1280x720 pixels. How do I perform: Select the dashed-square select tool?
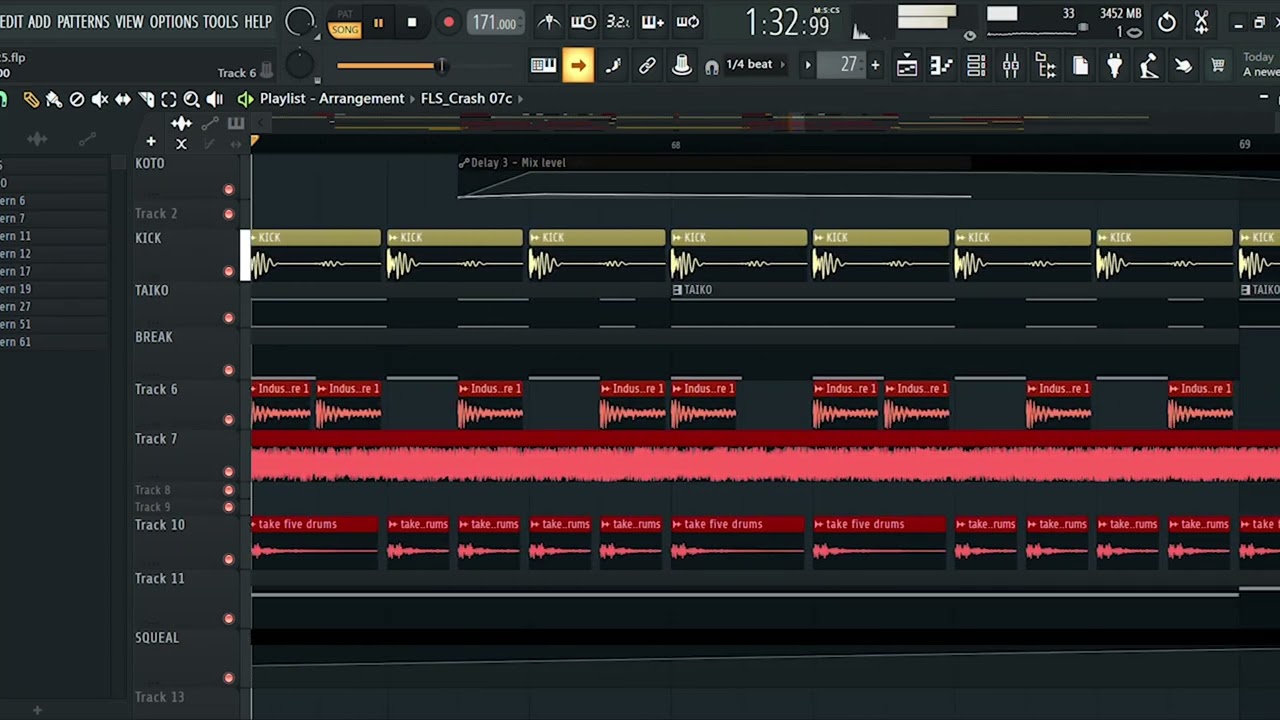pos(168,99)
